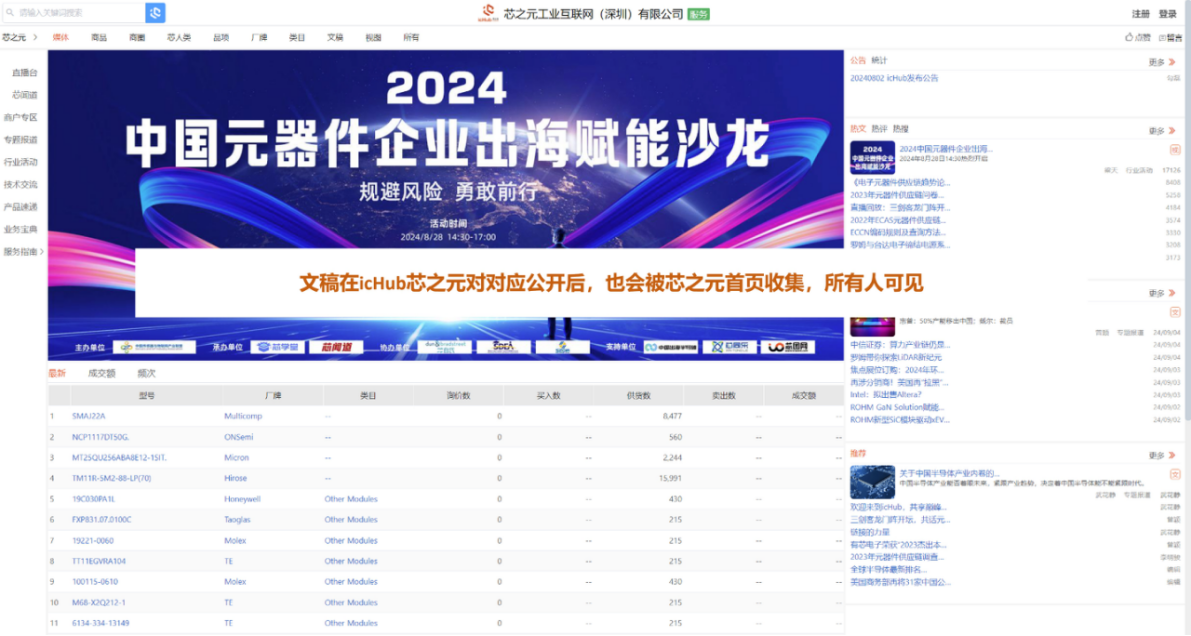The image size is (1191, 636).
Task: Open the 罗姆 LiDAR新纪元 article
Action: [896, 357]
